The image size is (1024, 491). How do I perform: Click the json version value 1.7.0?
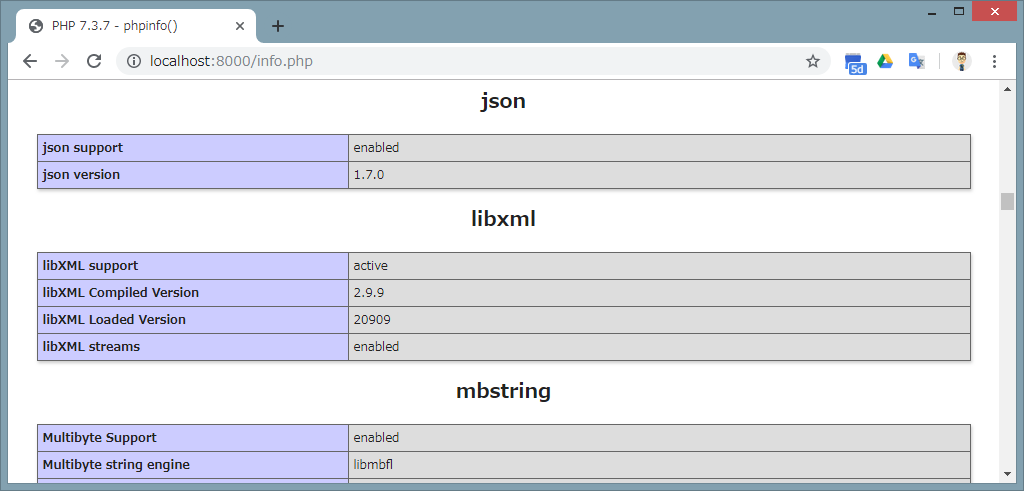369,175
